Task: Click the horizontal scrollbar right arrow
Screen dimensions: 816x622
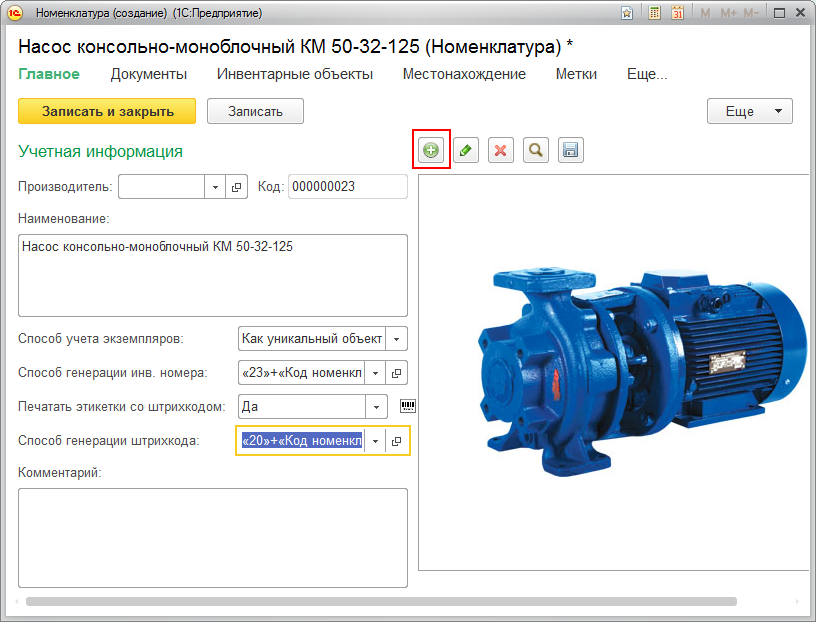Action: click(x=797, y=601)
